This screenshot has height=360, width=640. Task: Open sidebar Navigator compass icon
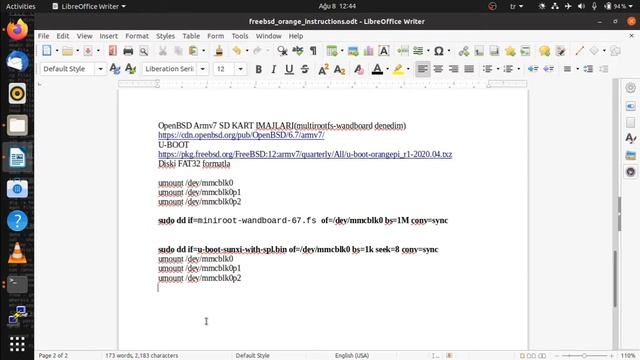pos(630,172)
